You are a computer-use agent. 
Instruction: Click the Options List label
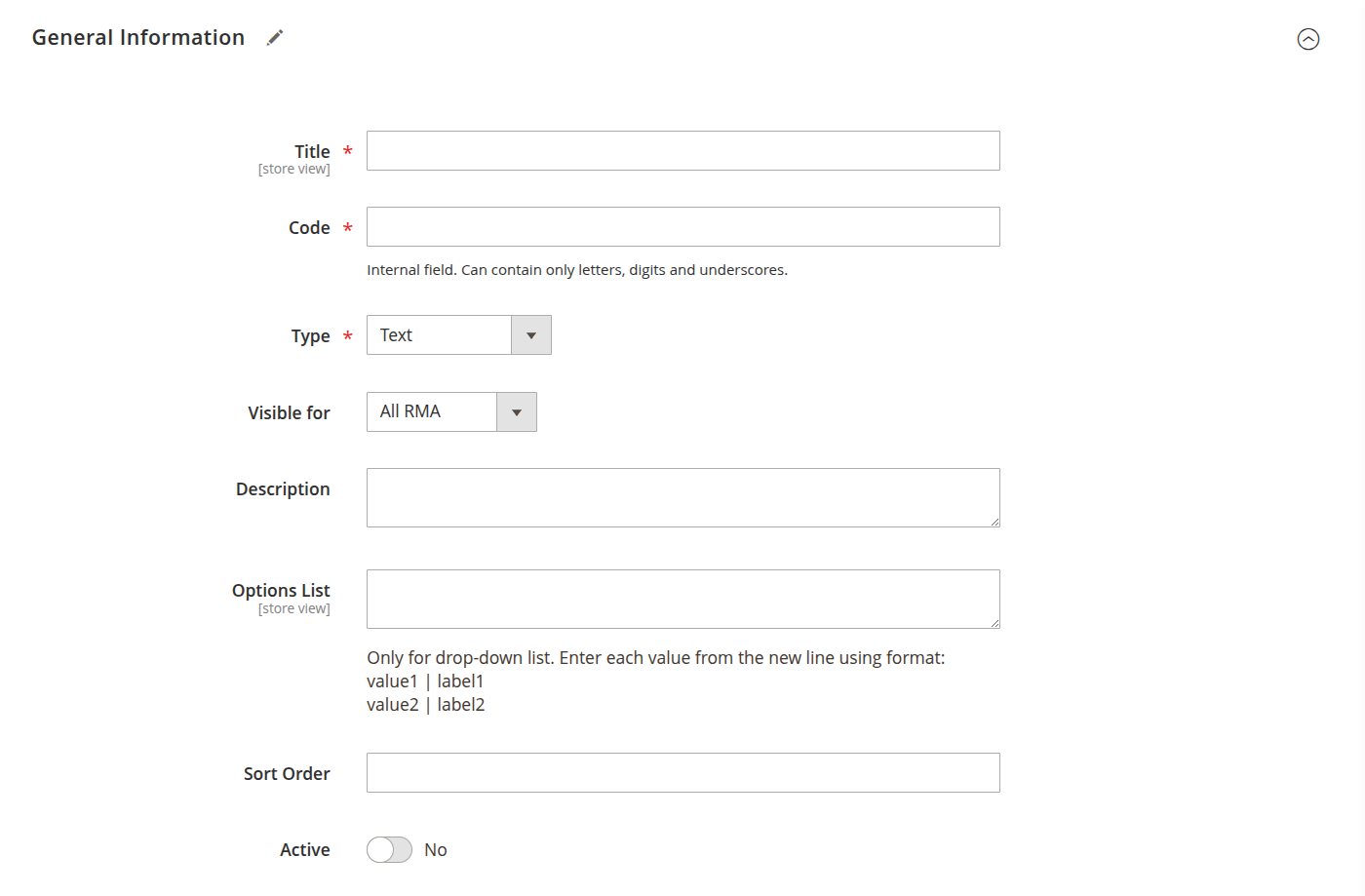coord(281,591)
